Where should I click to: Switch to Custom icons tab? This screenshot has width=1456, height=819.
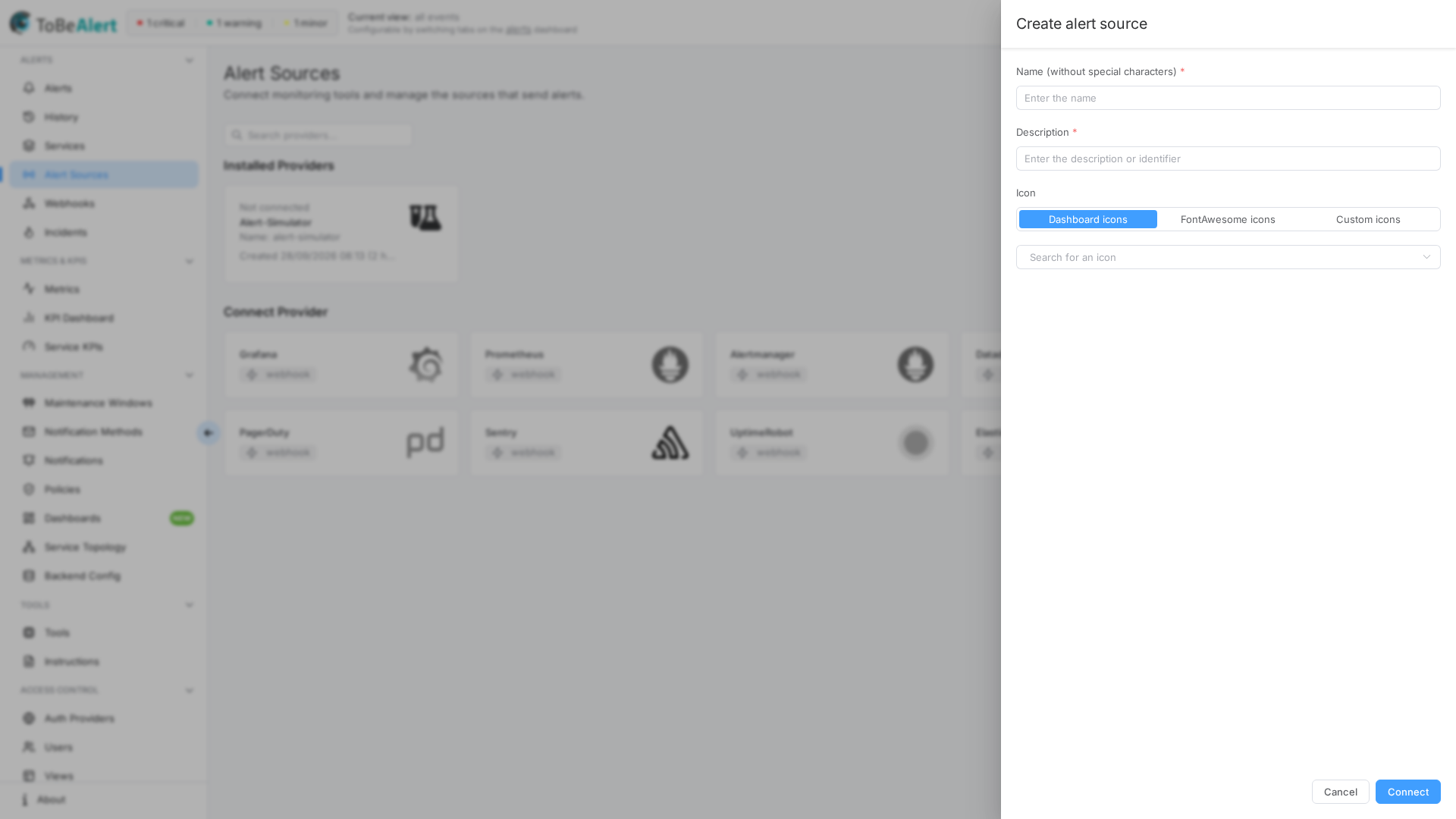coord(1368,219)
